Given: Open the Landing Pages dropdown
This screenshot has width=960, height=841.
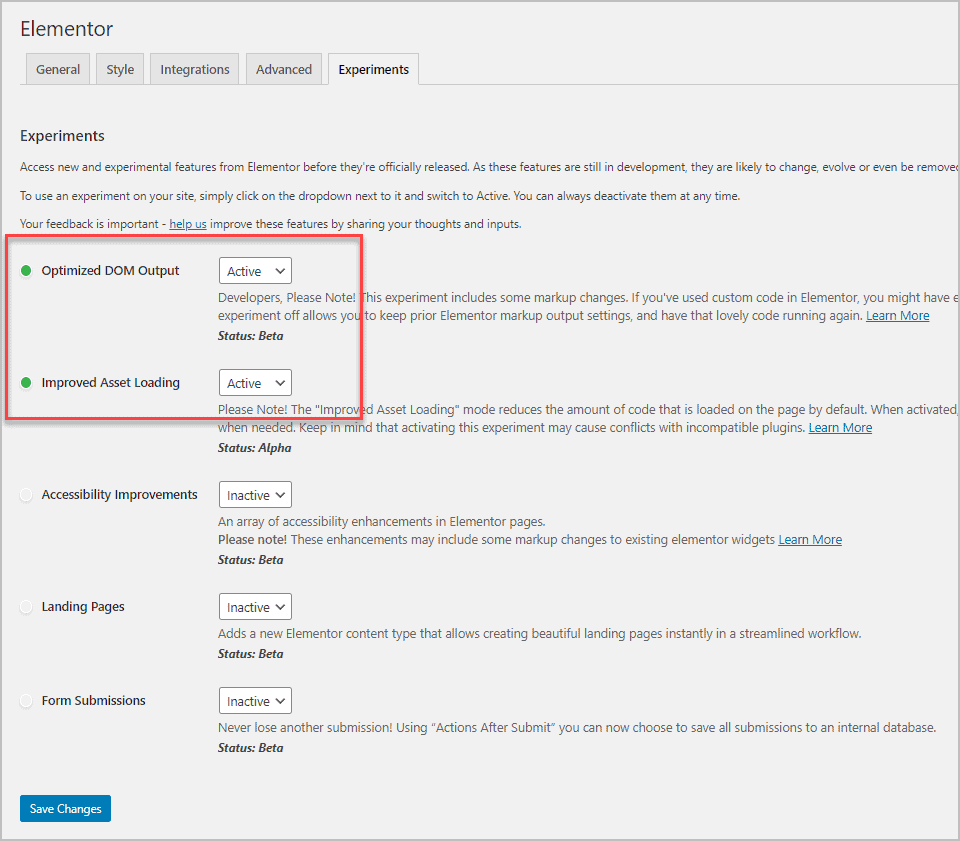Looking at the screenshot, I should coord(255,606).
